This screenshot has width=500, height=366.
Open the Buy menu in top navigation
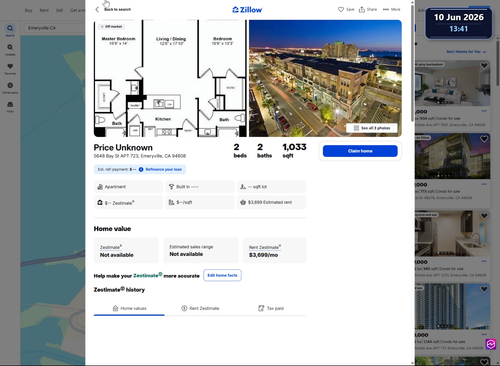tap(28, 10)
